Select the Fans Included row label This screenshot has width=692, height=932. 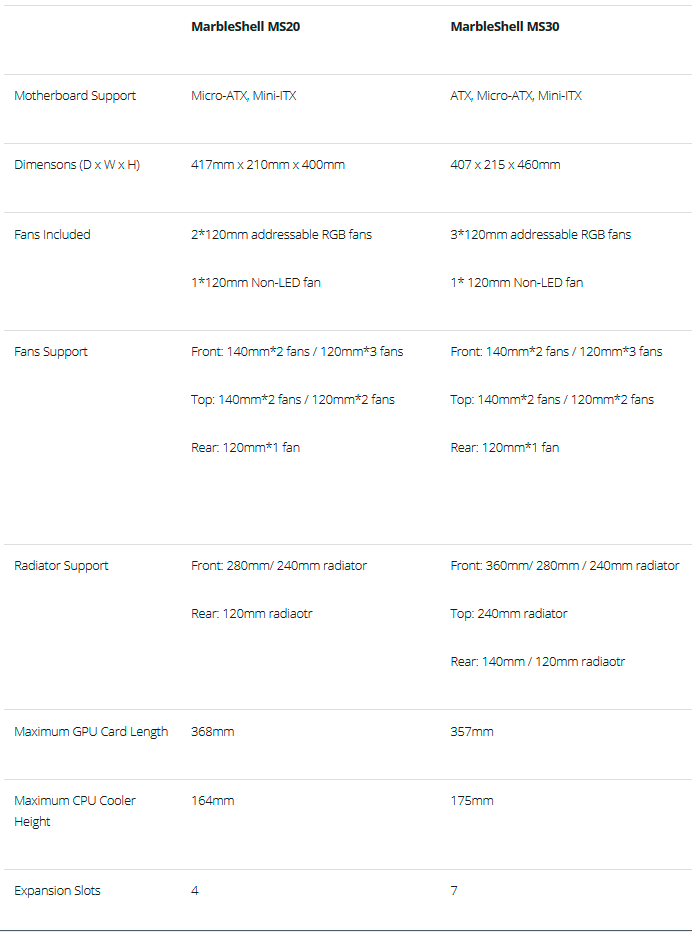pyautogui.click(x=52, y=235)
